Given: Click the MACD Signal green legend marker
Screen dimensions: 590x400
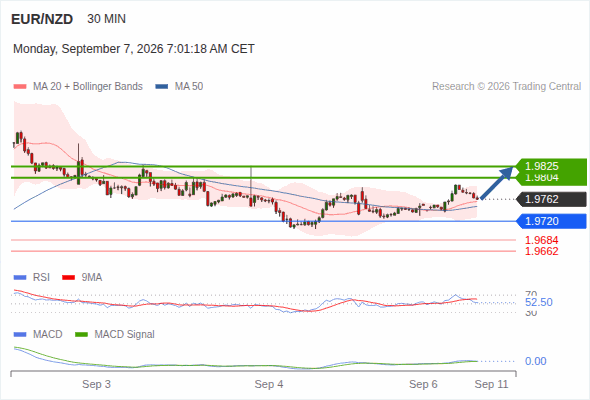Looking at the screenshot, I should click(81, 335).
